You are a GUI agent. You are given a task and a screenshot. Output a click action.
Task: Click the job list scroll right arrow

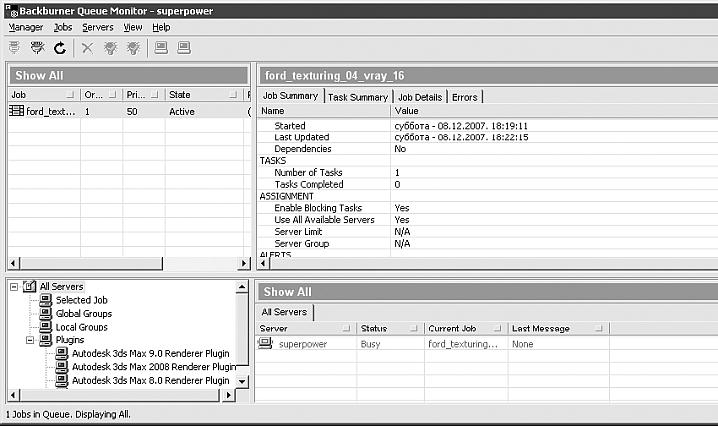[244, 263]
